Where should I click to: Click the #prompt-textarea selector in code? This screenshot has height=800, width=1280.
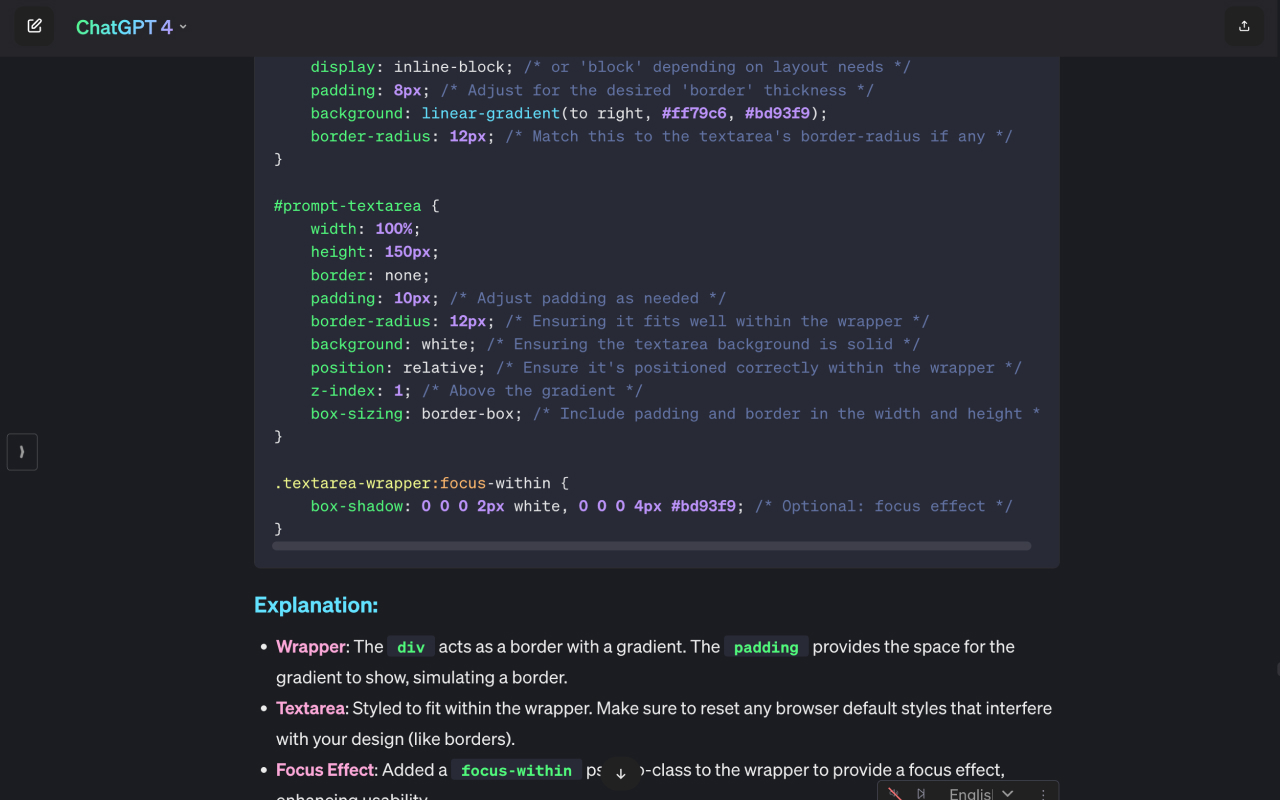click(347, 206)
